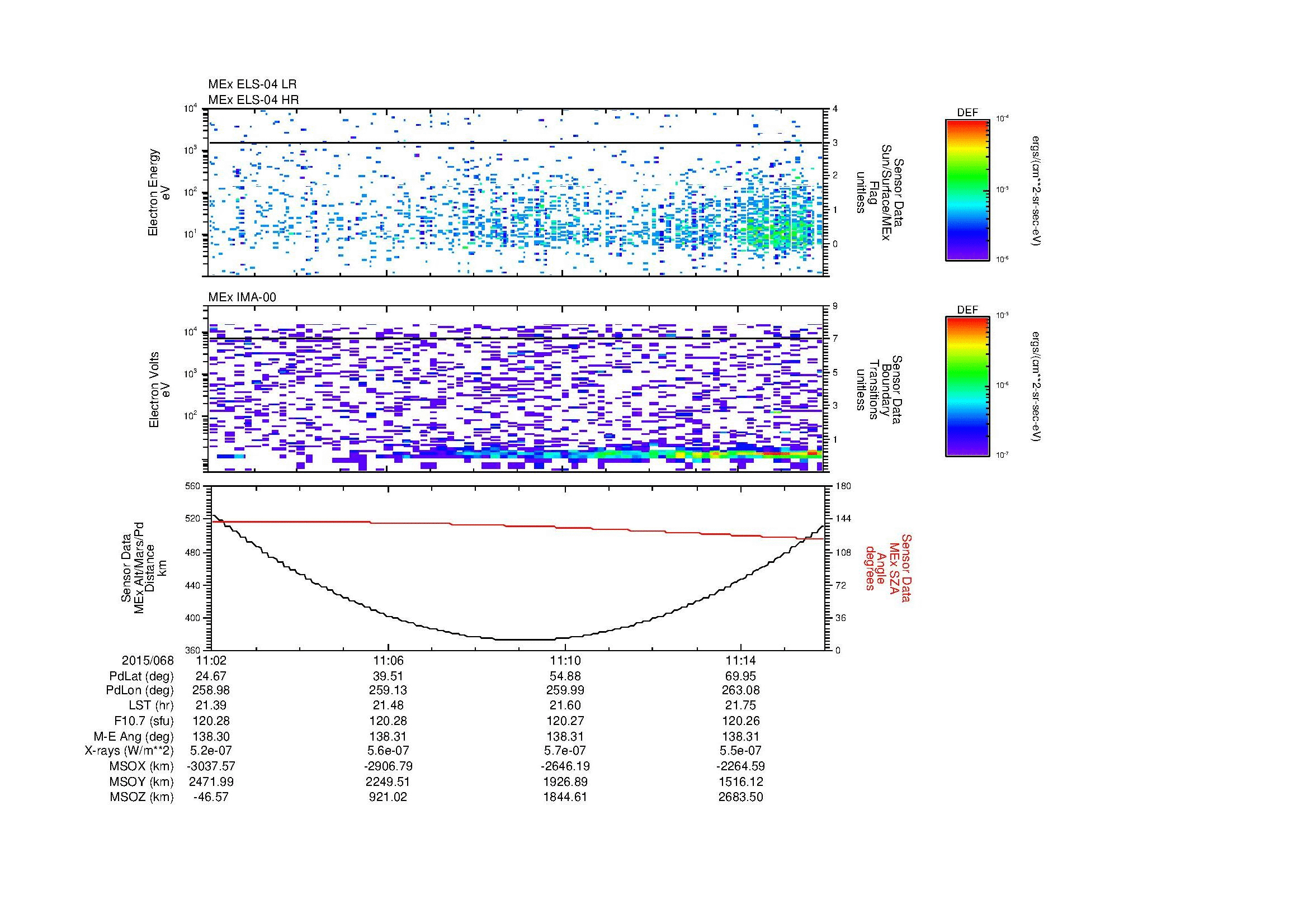Click the F10.7 value 120.27
This screenshot has width=1308, height=924.
tap(565, 721)
